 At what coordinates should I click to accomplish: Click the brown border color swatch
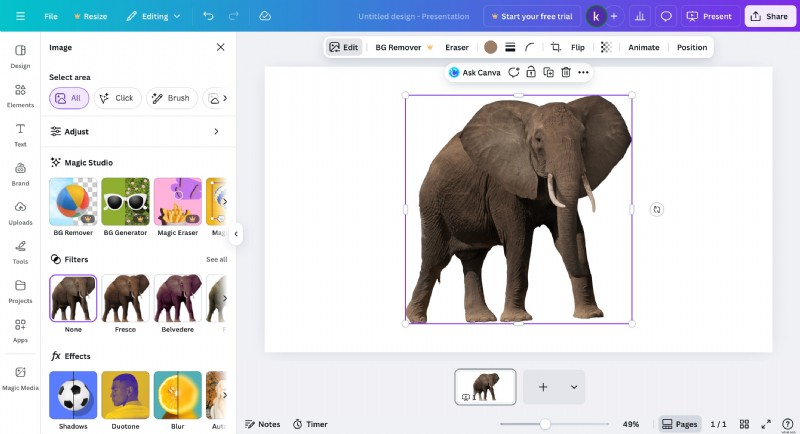point(490,47)
